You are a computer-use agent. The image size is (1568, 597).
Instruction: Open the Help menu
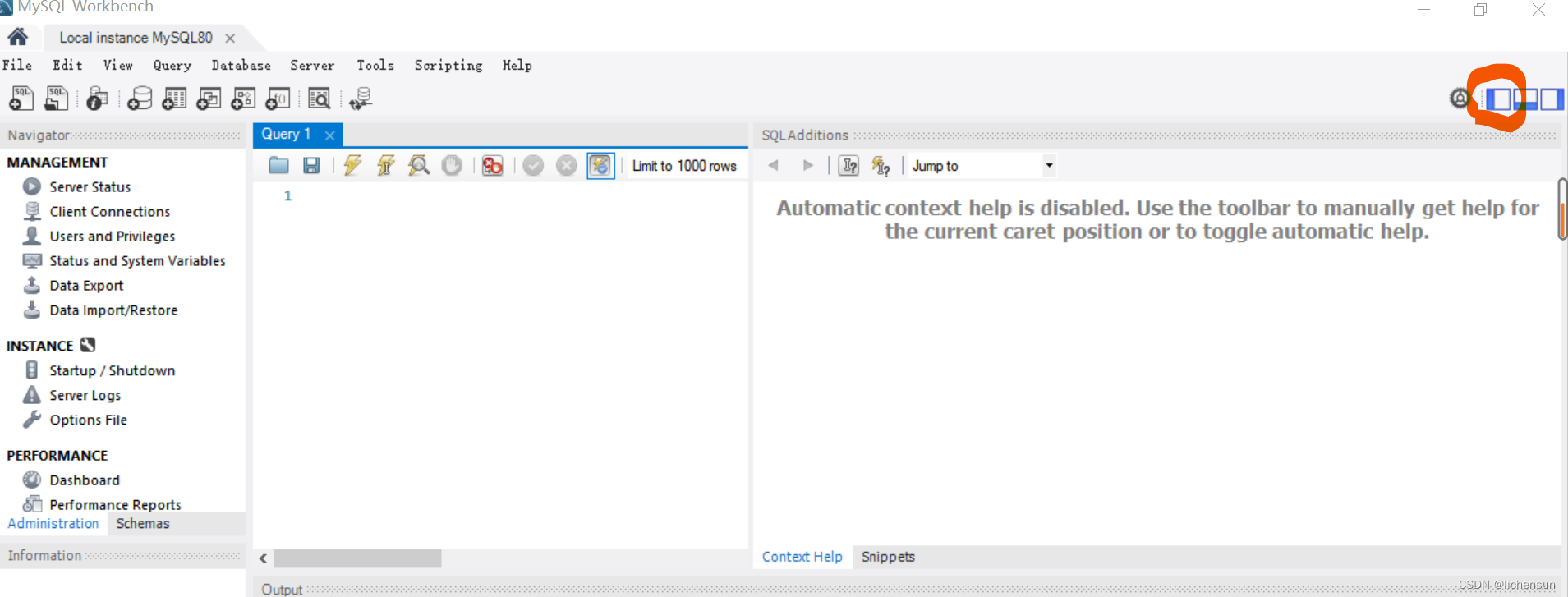[x=517, y=65]
